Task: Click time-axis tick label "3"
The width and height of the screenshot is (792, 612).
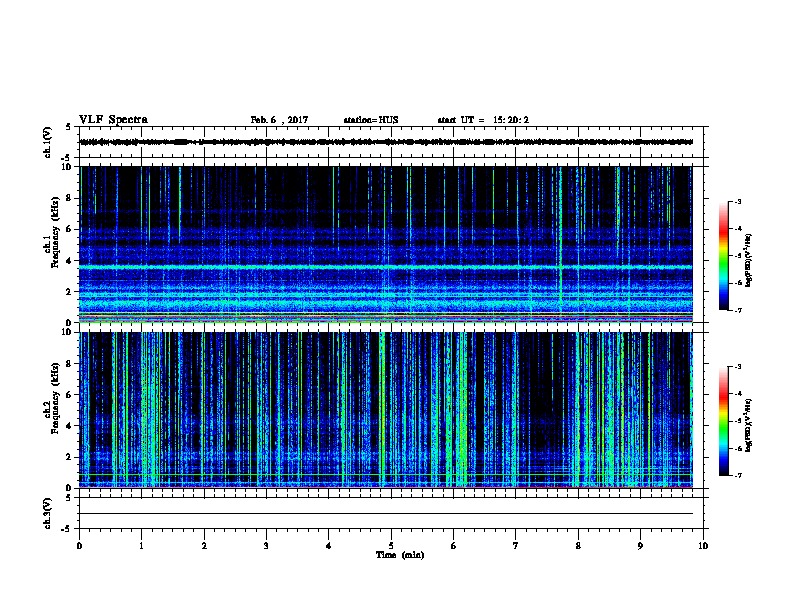Action: (266, 546)
